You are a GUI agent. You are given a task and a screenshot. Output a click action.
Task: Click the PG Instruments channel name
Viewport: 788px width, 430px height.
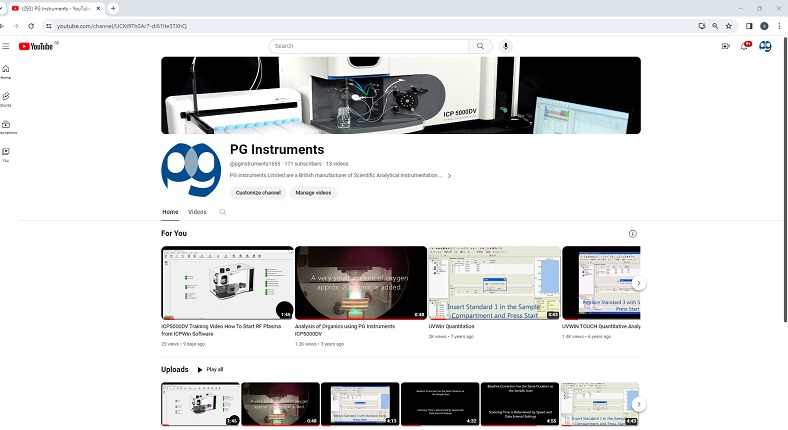[277, 150]
